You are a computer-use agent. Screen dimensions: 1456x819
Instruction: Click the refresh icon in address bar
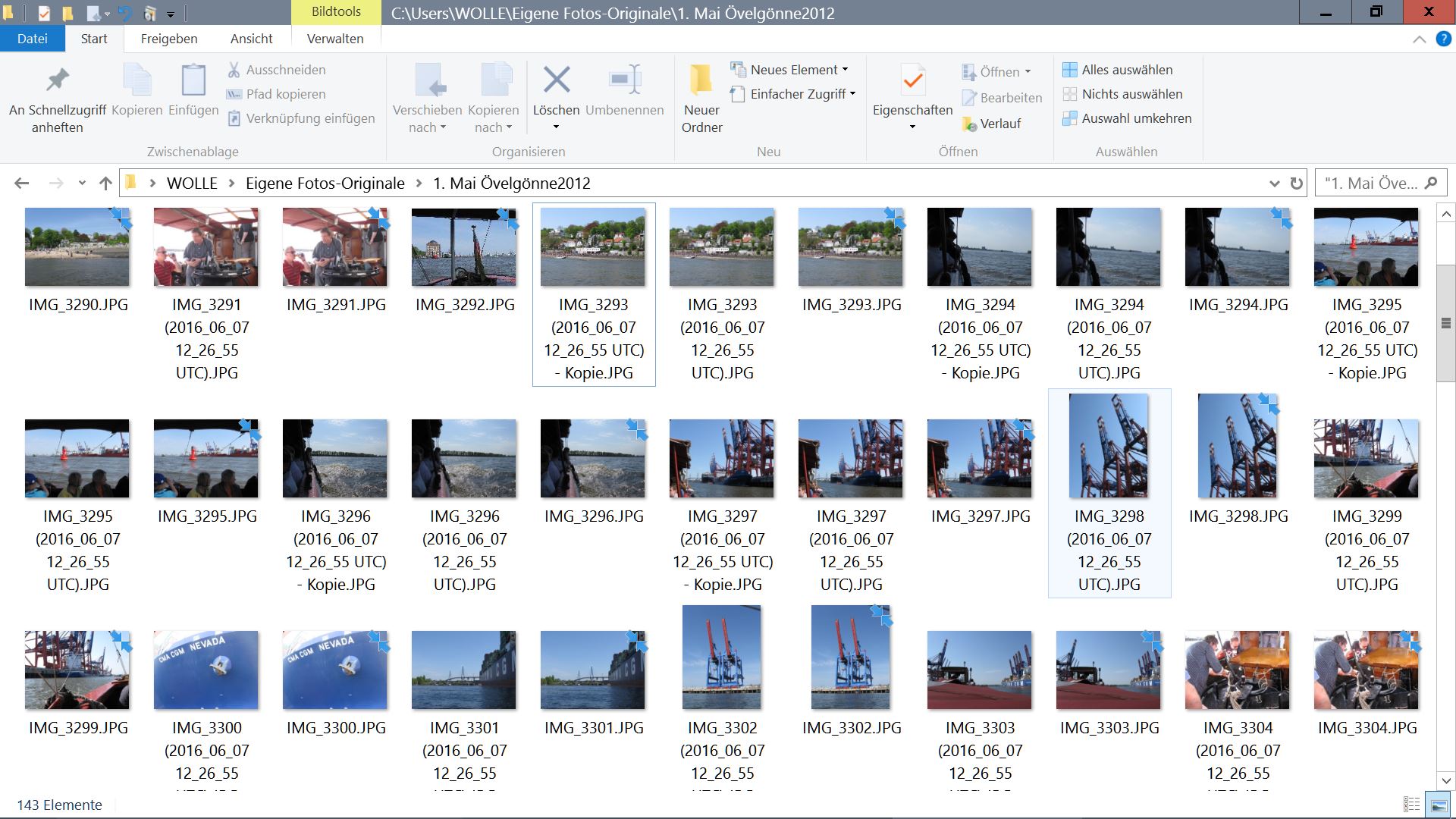1296,184
